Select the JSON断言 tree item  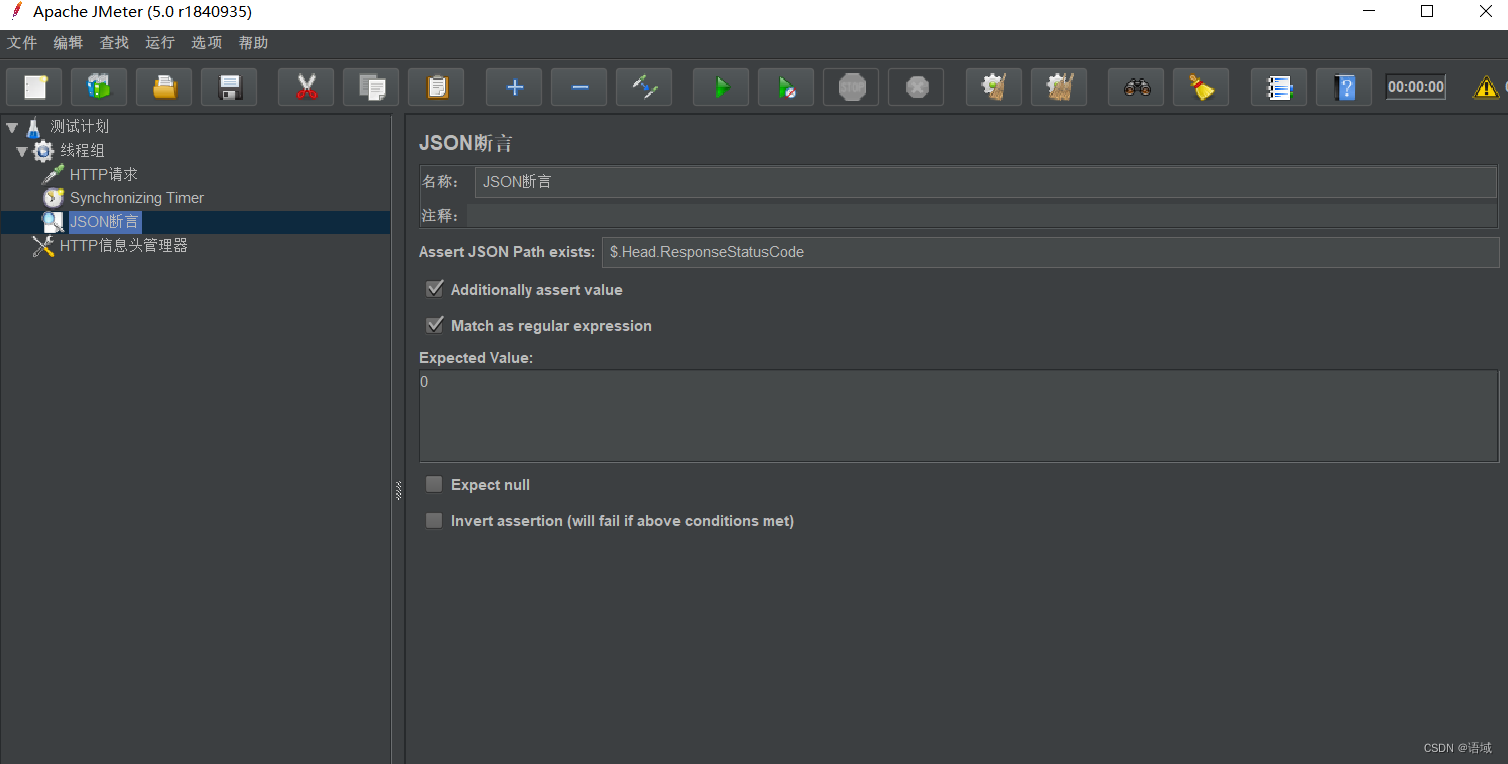point(104,222)
